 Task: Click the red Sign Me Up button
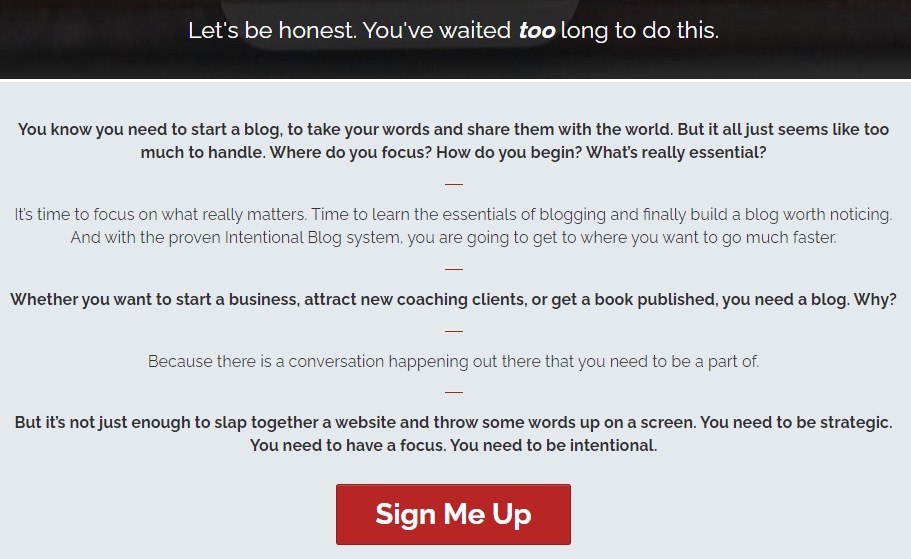pyautogui.click(x=453, y=514)
